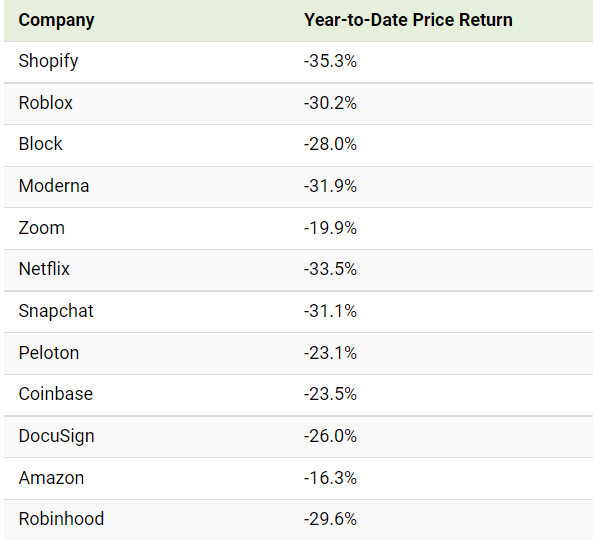
Task: Select the Moderna company name
Action: (54, 186)
